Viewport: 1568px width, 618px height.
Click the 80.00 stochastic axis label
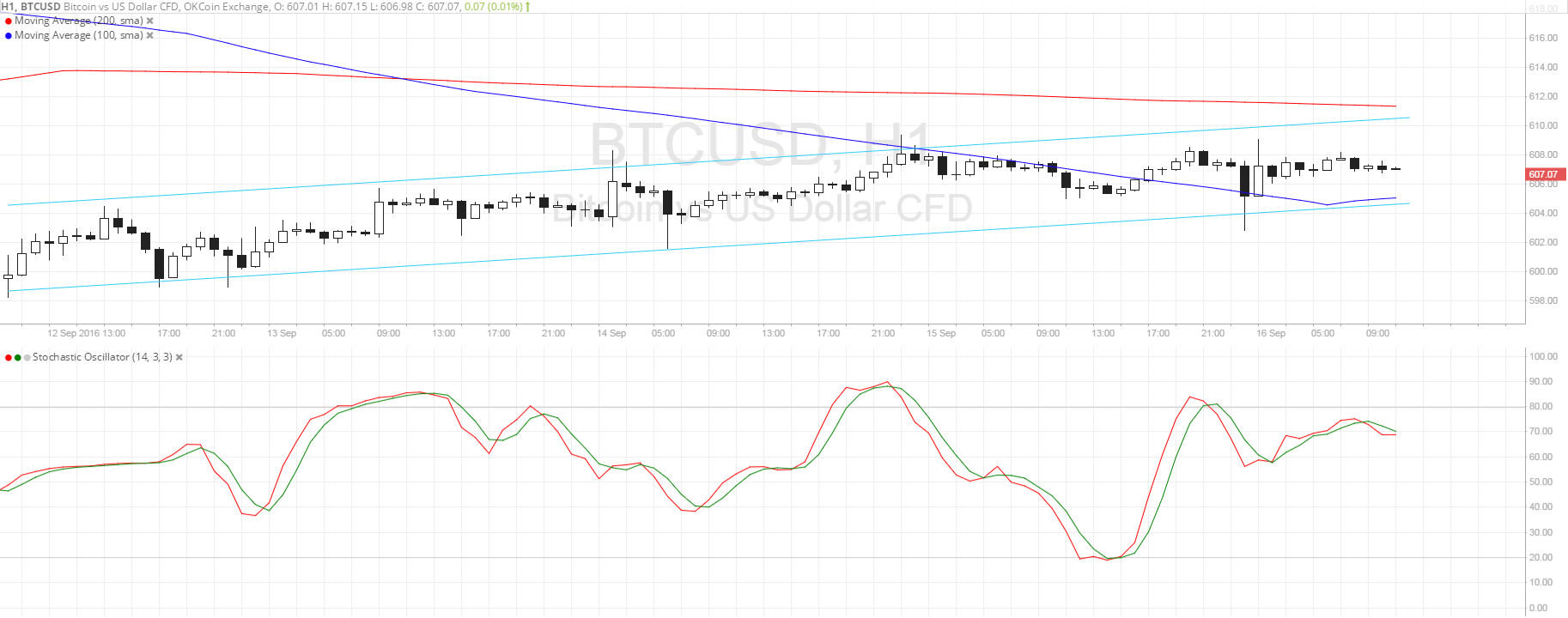coord(1541,407)
